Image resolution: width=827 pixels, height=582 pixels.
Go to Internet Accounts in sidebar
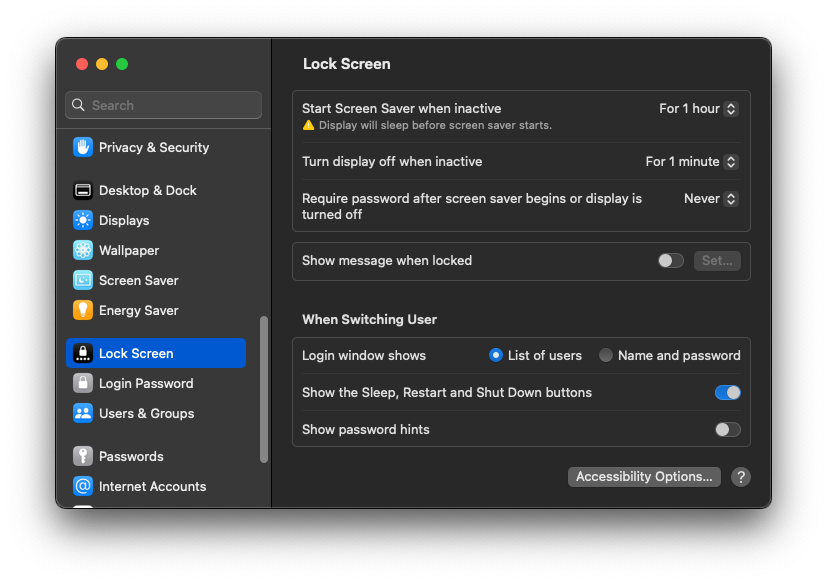[x=152, y=486]
